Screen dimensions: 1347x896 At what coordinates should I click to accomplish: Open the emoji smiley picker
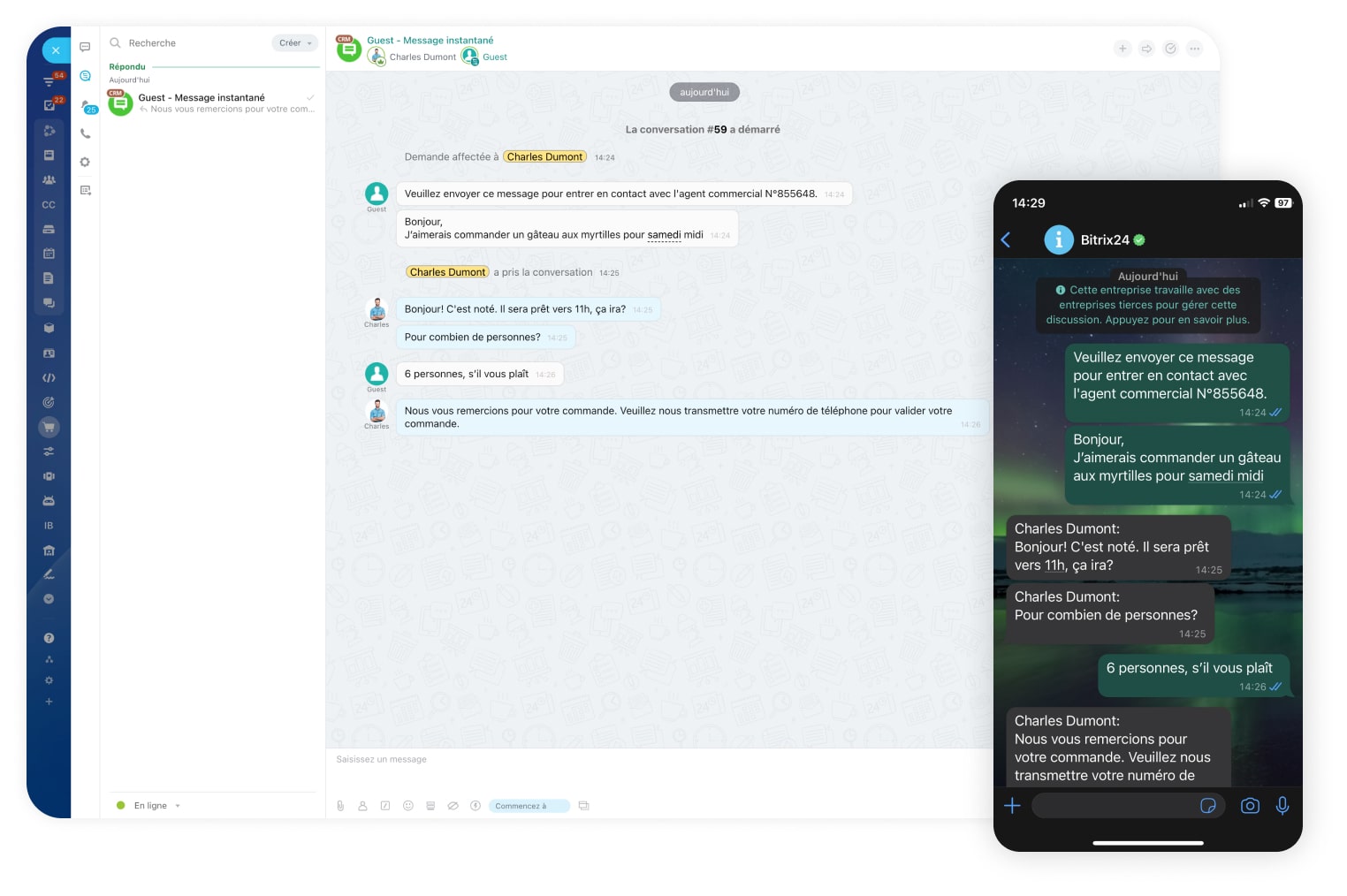pos(408,806)
